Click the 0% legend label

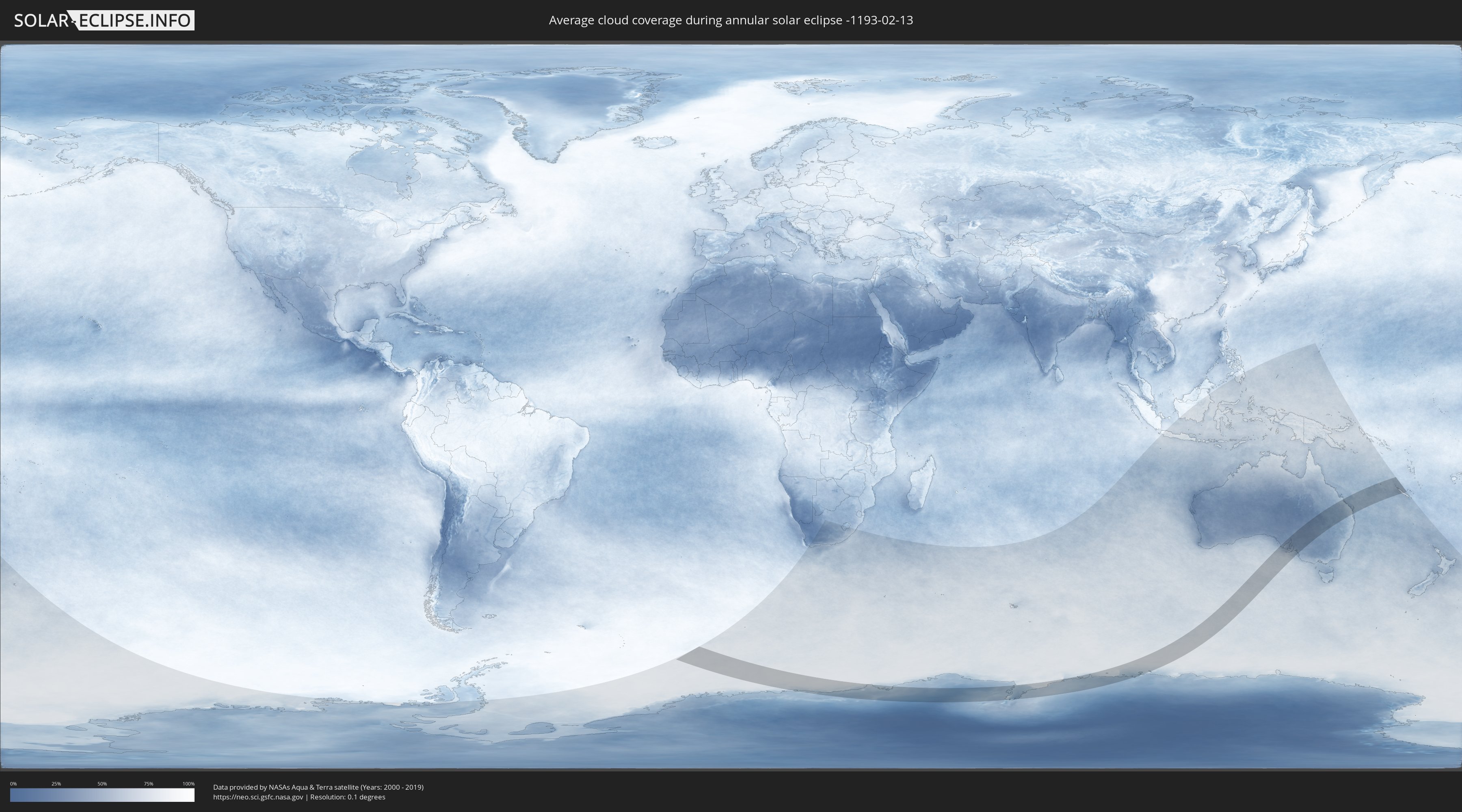pos(13,784)
